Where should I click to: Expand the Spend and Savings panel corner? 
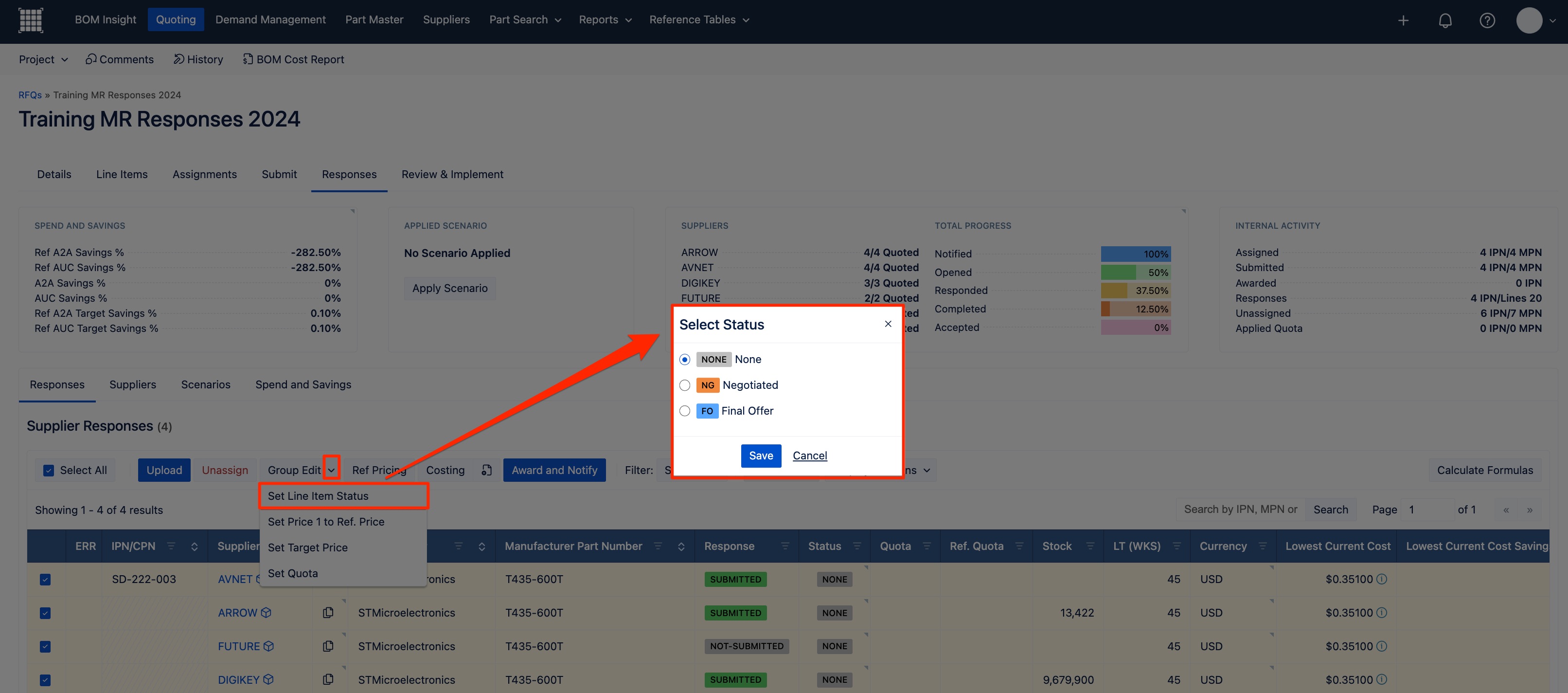352,211
